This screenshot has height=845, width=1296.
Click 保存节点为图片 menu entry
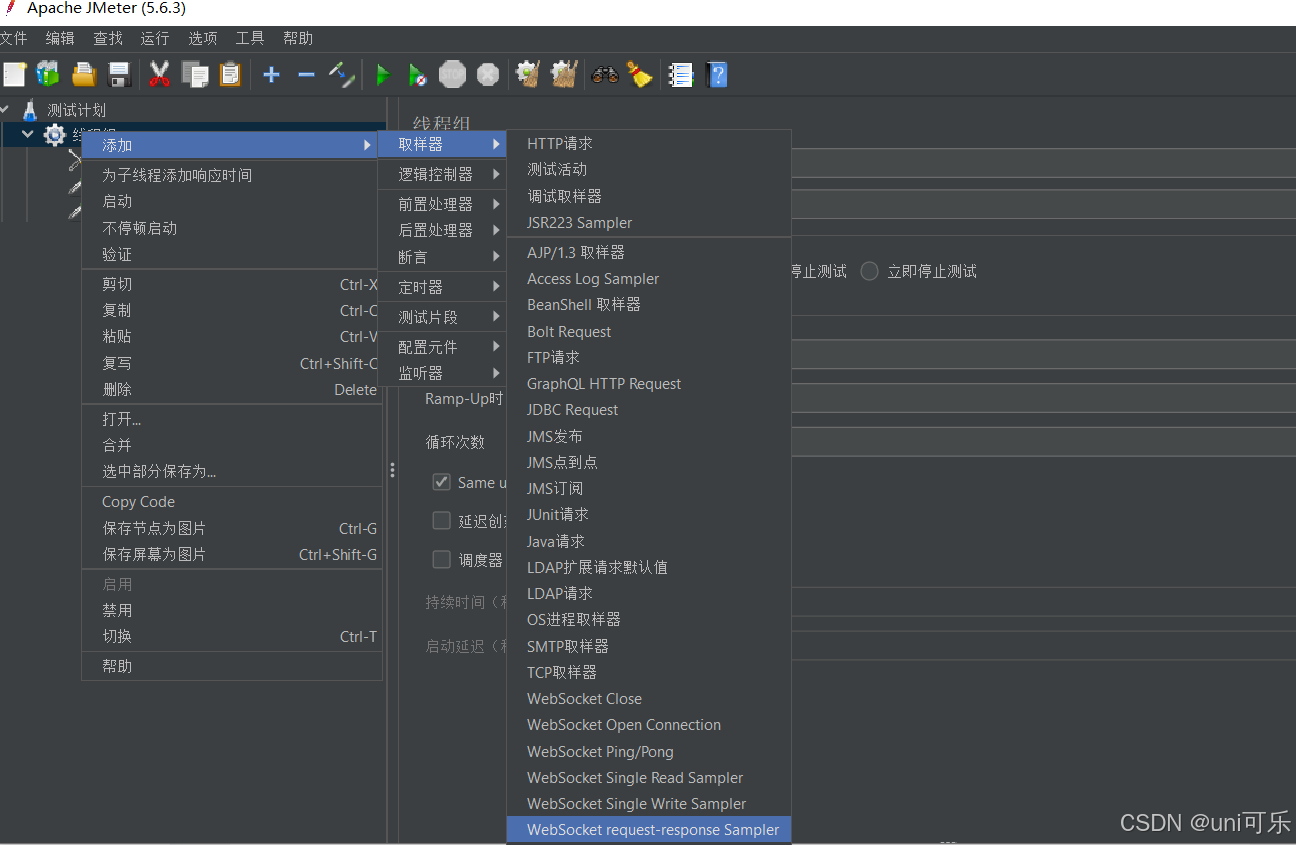231,528
